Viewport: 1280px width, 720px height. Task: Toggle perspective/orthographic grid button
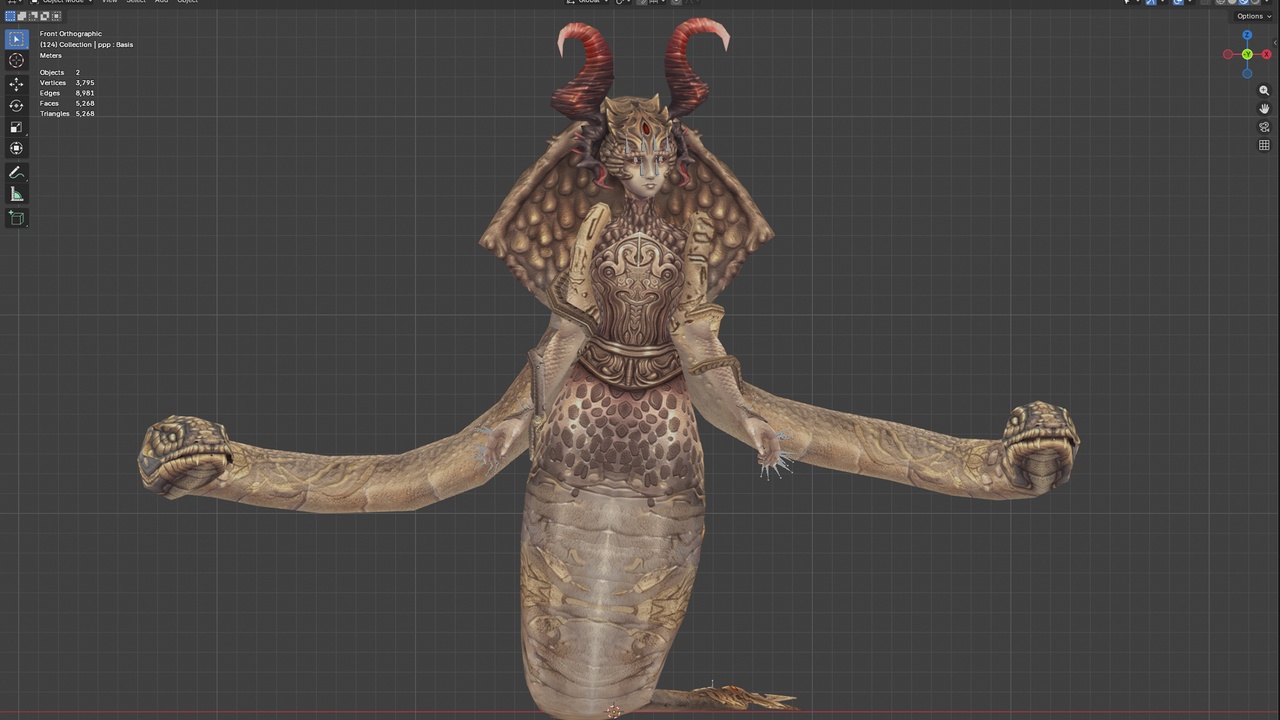(x=1264, y=145)
